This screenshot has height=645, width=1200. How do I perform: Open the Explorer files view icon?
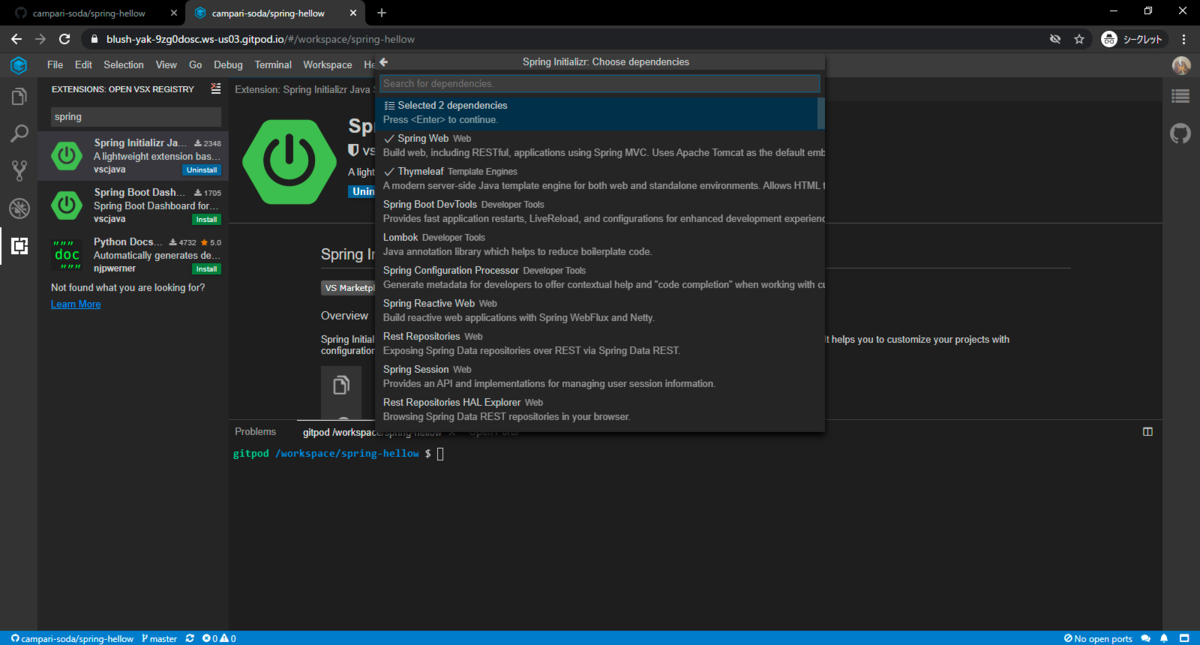[x=18, y=97]
